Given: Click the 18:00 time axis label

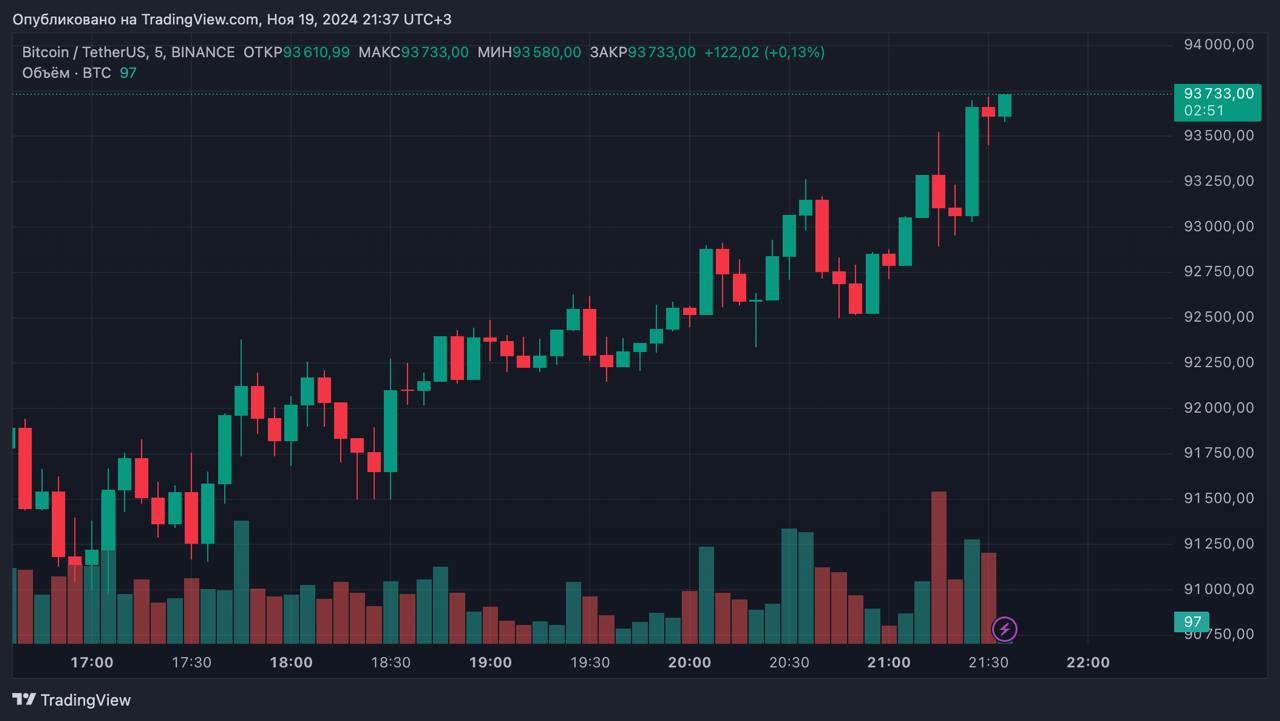Looking at the screenshot, I should (x=291, y=662).
